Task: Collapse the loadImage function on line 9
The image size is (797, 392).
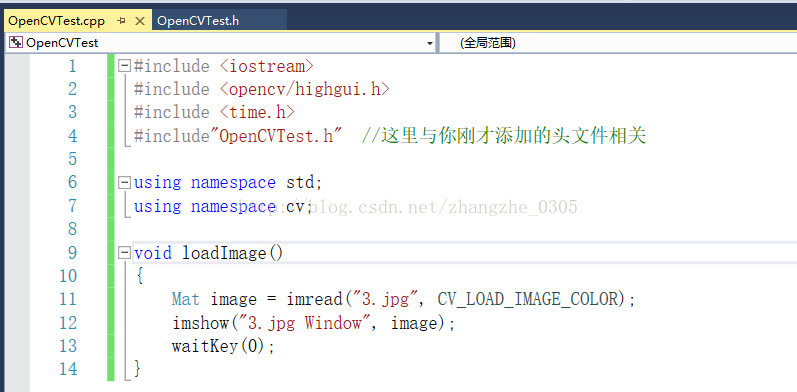Action: pos(125,253)
